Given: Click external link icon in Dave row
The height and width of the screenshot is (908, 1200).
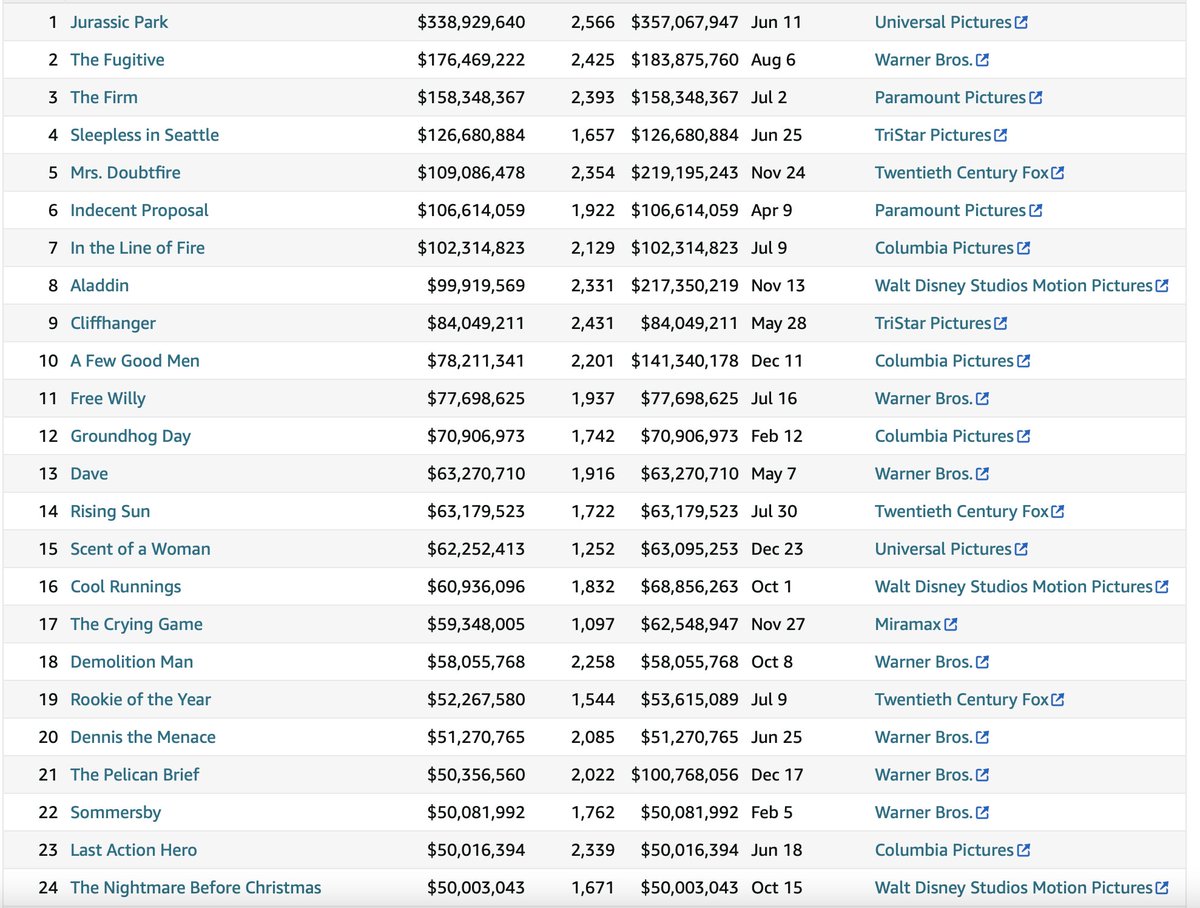Looking at the screenshot, I should click(982, 474).
